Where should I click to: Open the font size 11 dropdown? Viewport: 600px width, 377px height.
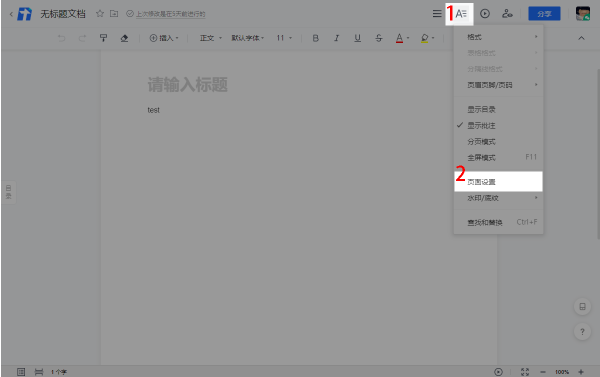point(284,38)
